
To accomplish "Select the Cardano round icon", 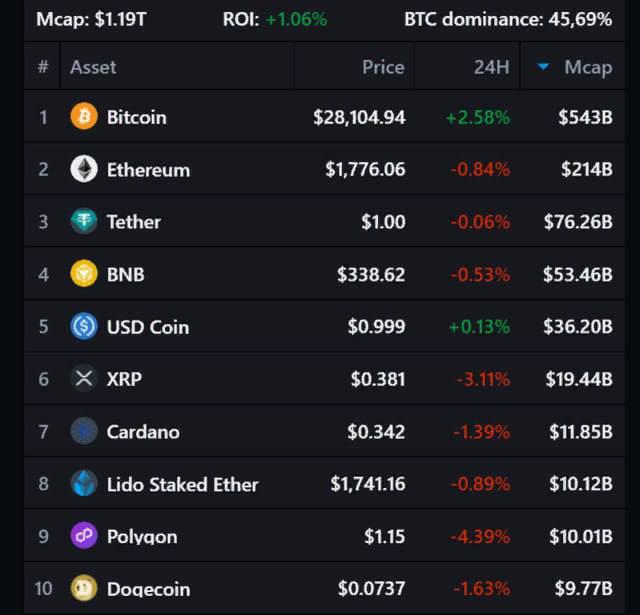I will tap(84, 431).
